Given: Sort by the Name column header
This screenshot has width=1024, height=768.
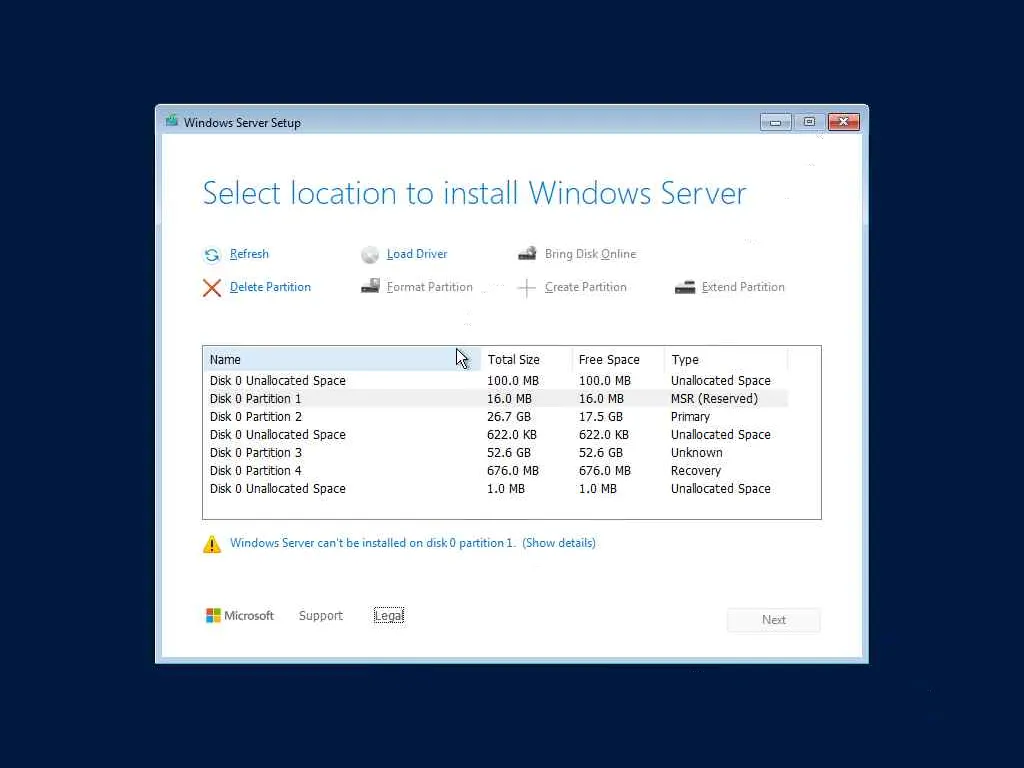Looking at the screenshot, I should click(342, 359).
